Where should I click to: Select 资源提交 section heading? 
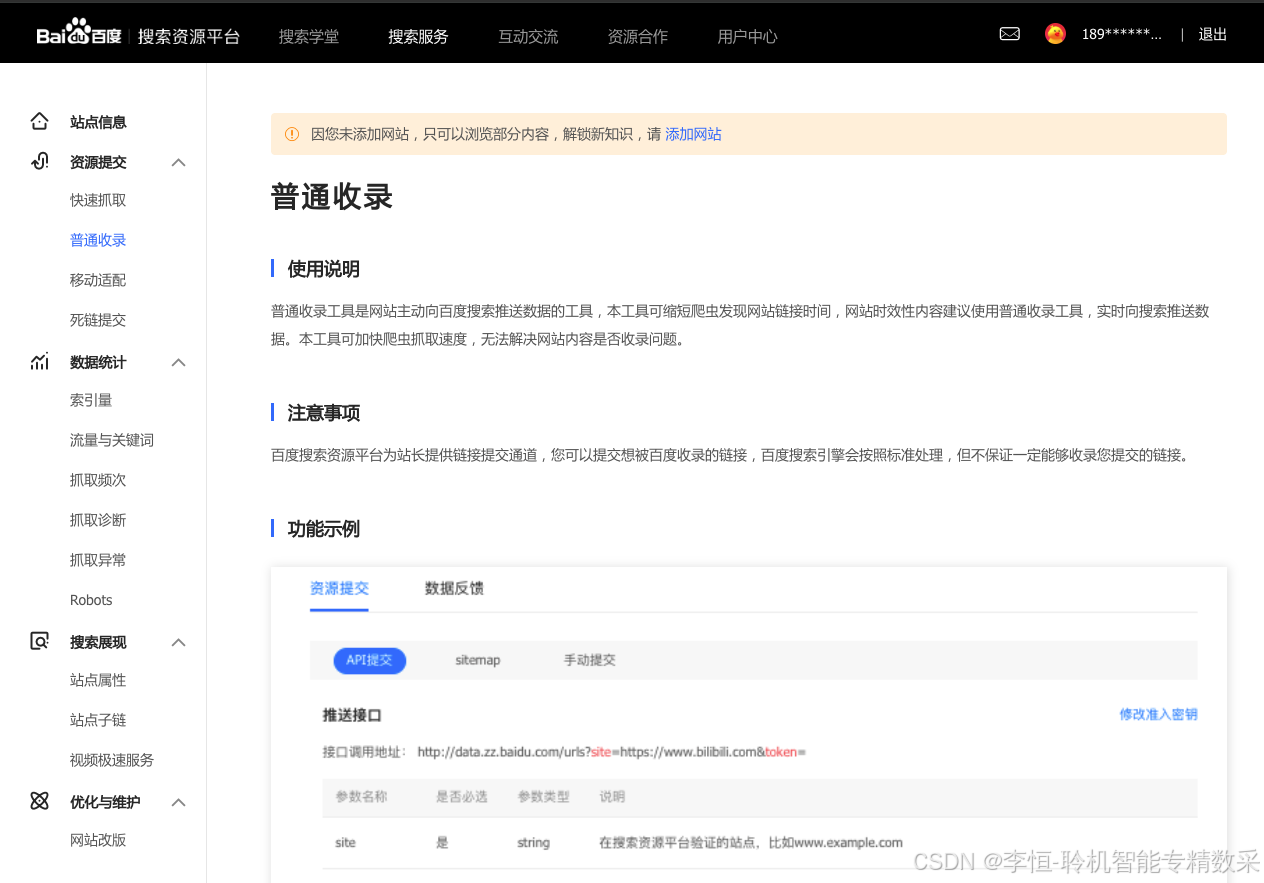point(98,162)
